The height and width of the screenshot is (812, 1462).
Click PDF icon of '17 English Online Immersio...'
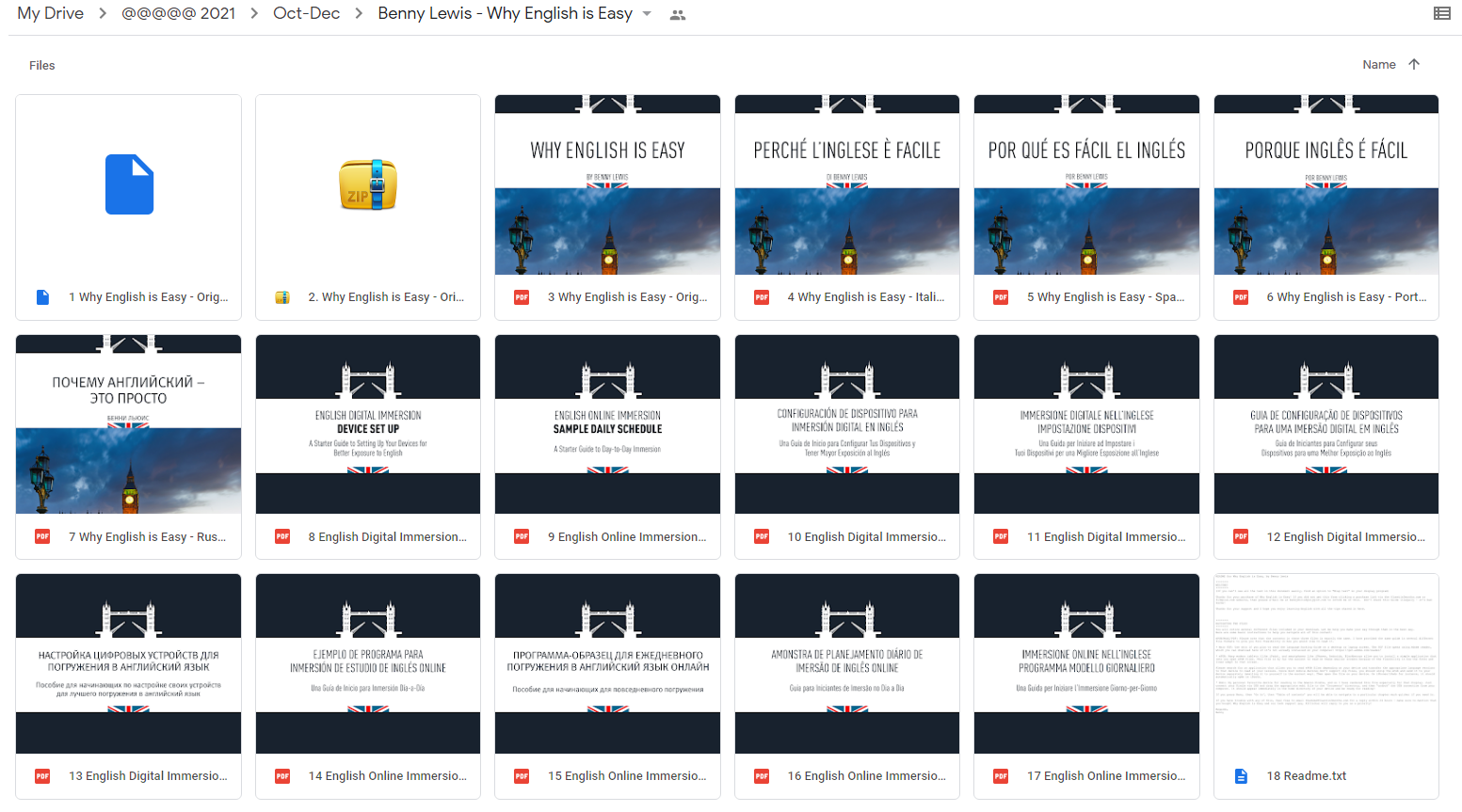[x=1001, y=776]
